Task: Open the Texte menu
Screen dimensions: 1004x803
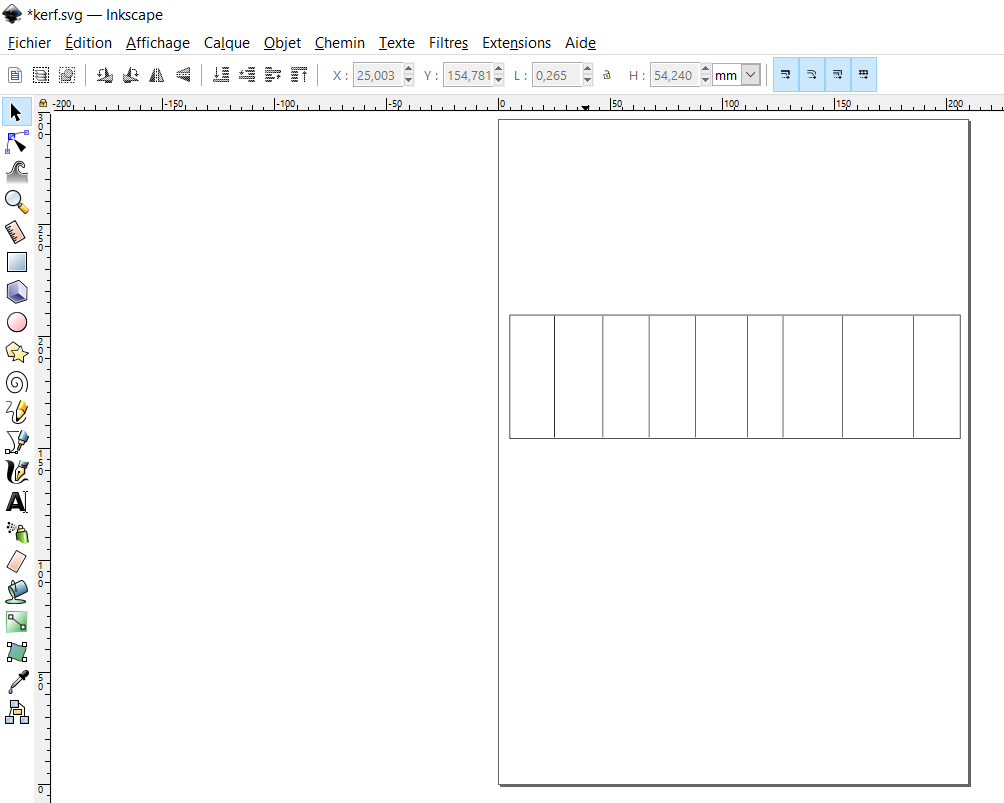Action: click(x=396, y=43)
